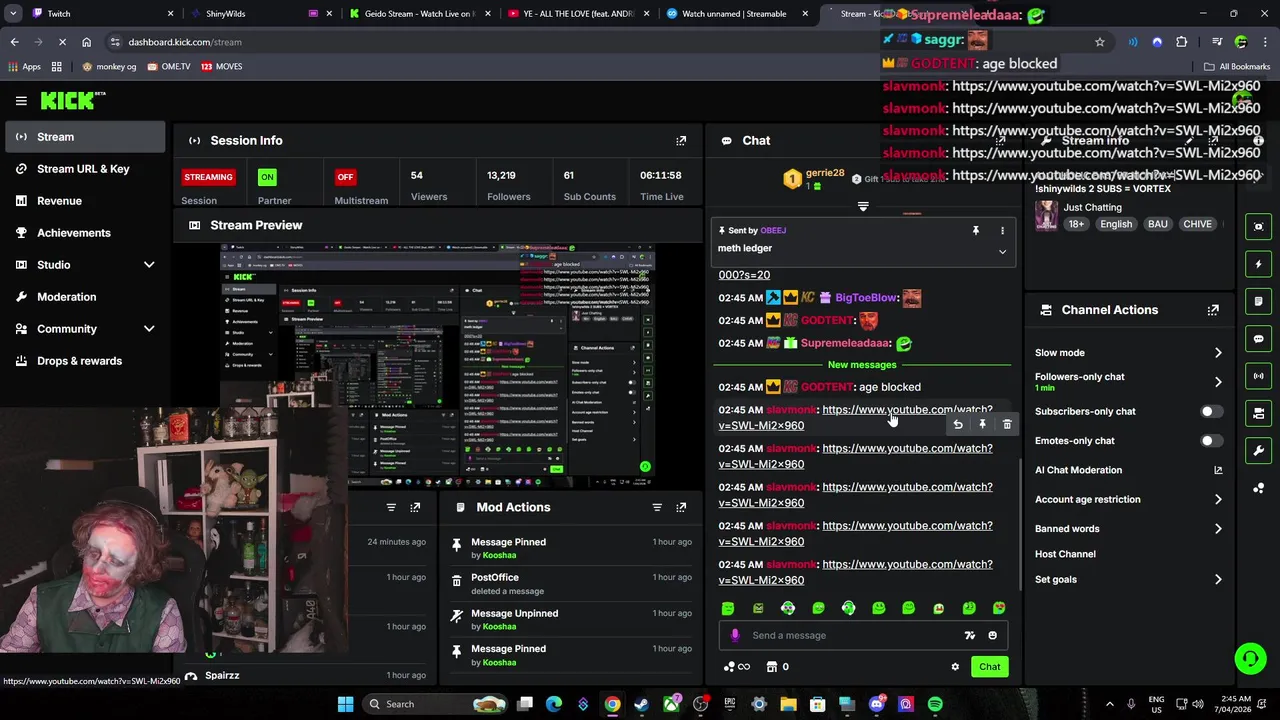Open Moderation in the sidebar

point(85,297)
